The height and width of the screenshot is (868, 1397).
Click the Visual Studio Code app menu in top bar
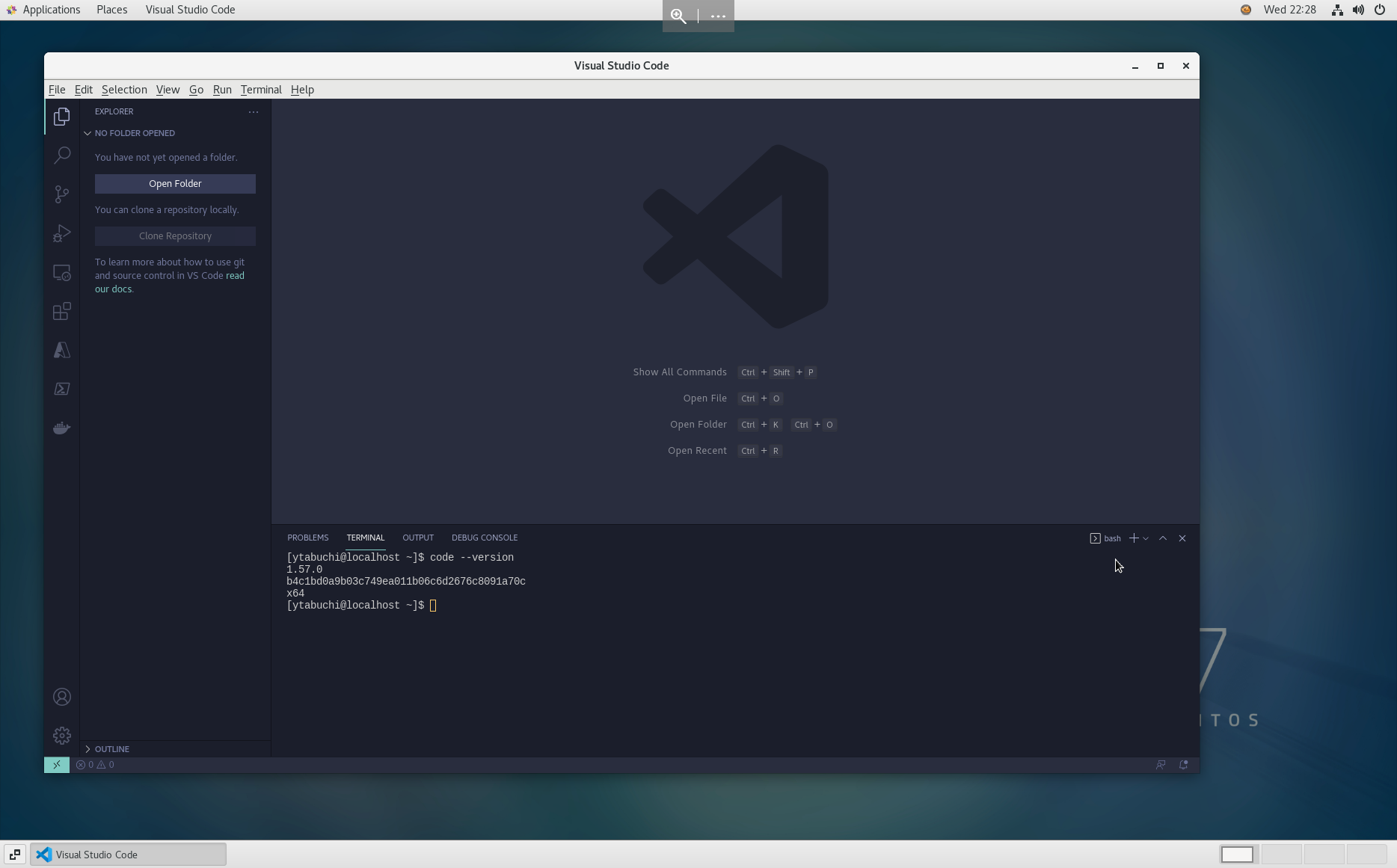point(190,10)
